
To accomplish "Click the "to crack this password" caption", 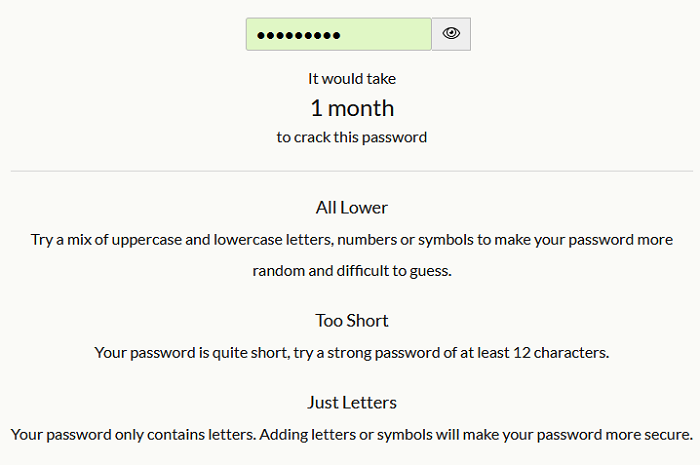I will pyautogui.click(x=352, y=137).
